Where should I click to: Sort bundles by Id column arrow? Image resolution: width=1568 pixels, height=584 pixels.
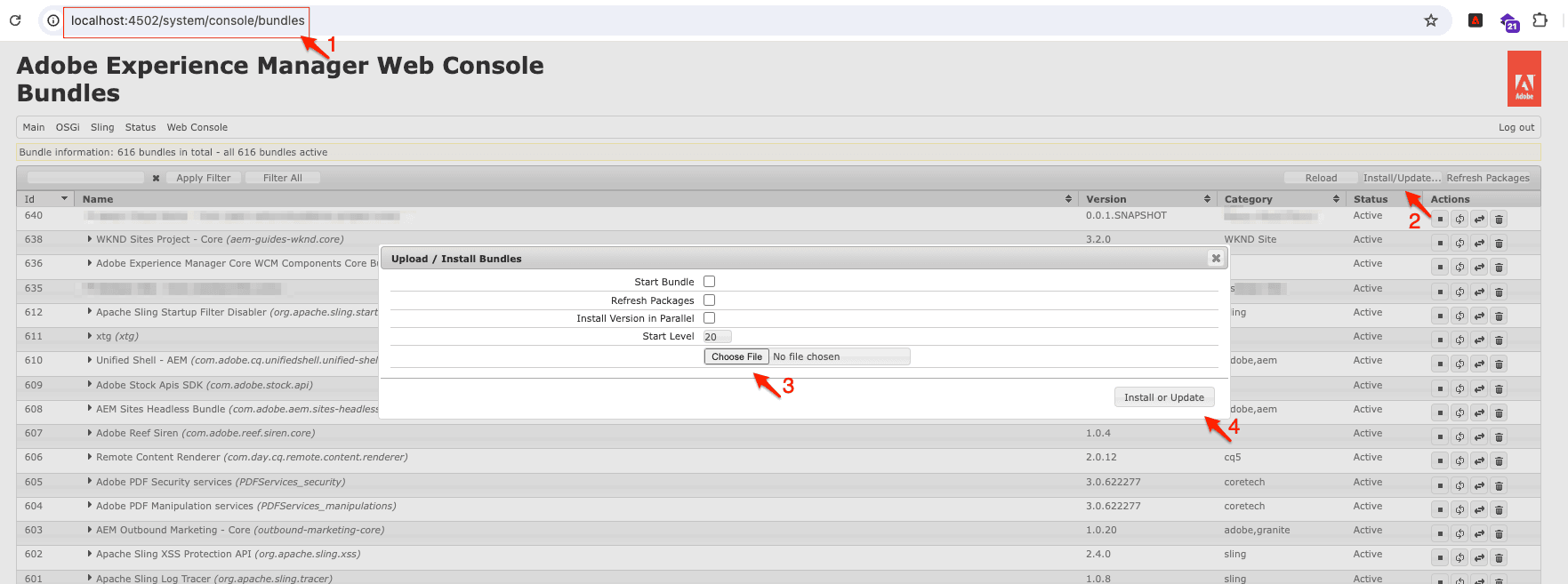64,199
